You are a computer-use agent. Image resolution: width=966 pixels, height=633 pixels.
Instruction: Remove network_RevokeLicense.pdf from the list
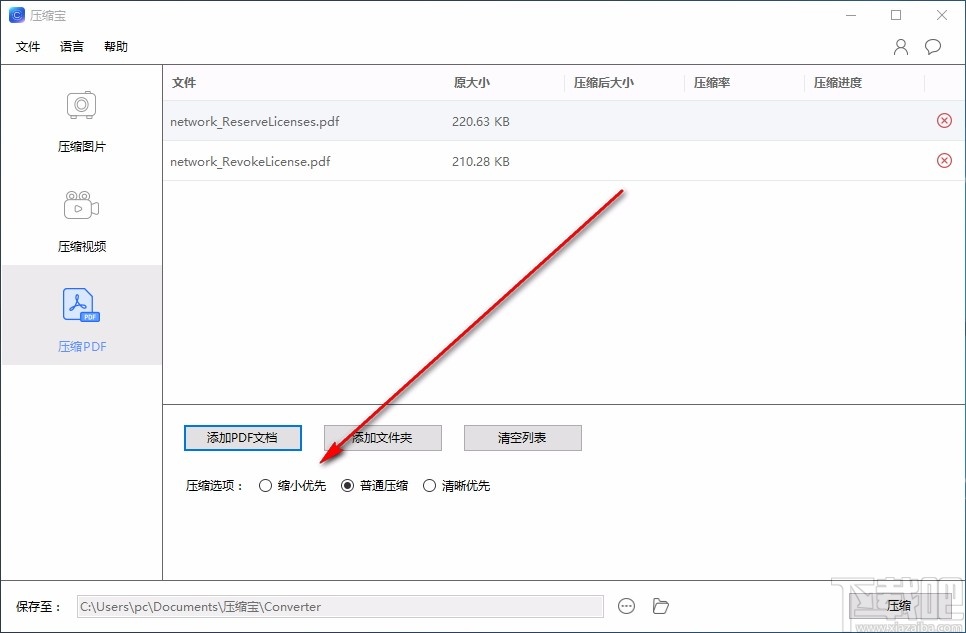[944, 161]
